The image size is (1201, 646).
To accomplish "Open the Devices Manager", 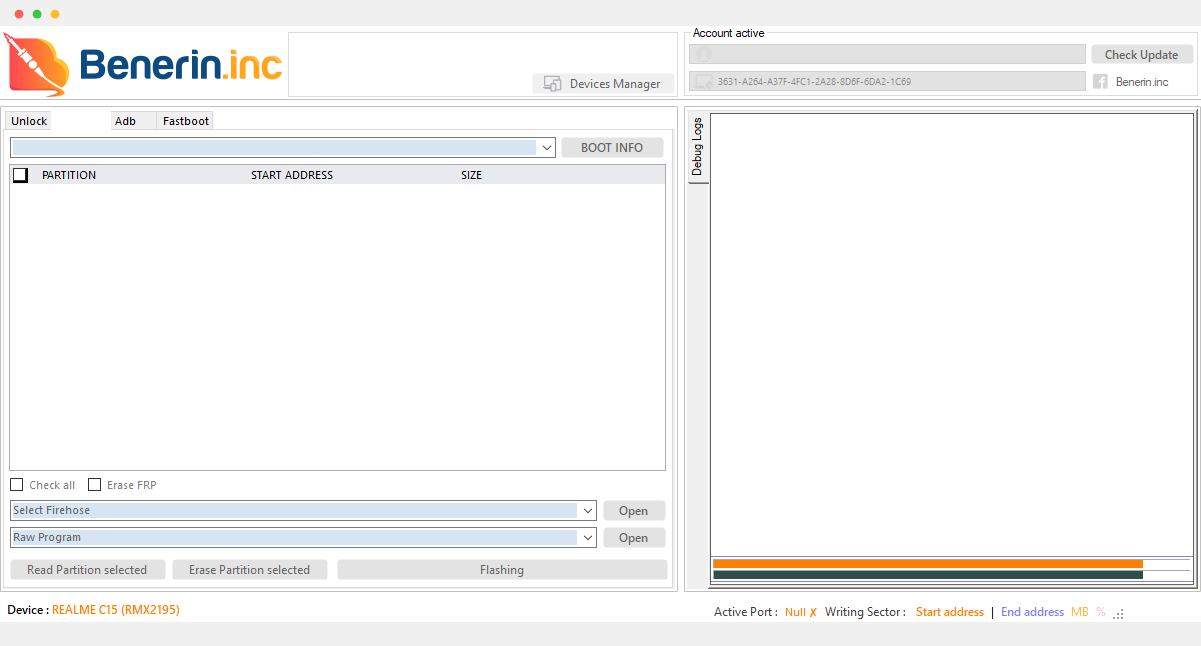I will point(603,84).
